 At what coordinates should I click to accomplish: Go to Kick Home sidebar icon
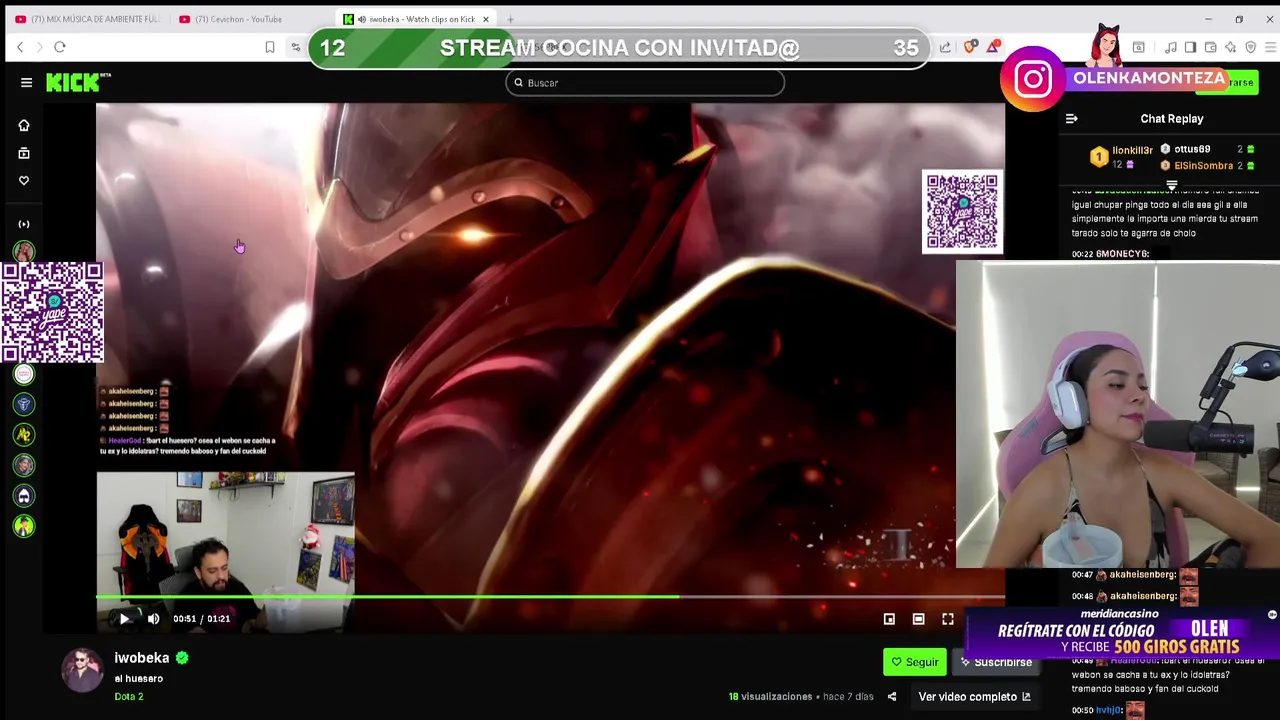pos(24,125)
